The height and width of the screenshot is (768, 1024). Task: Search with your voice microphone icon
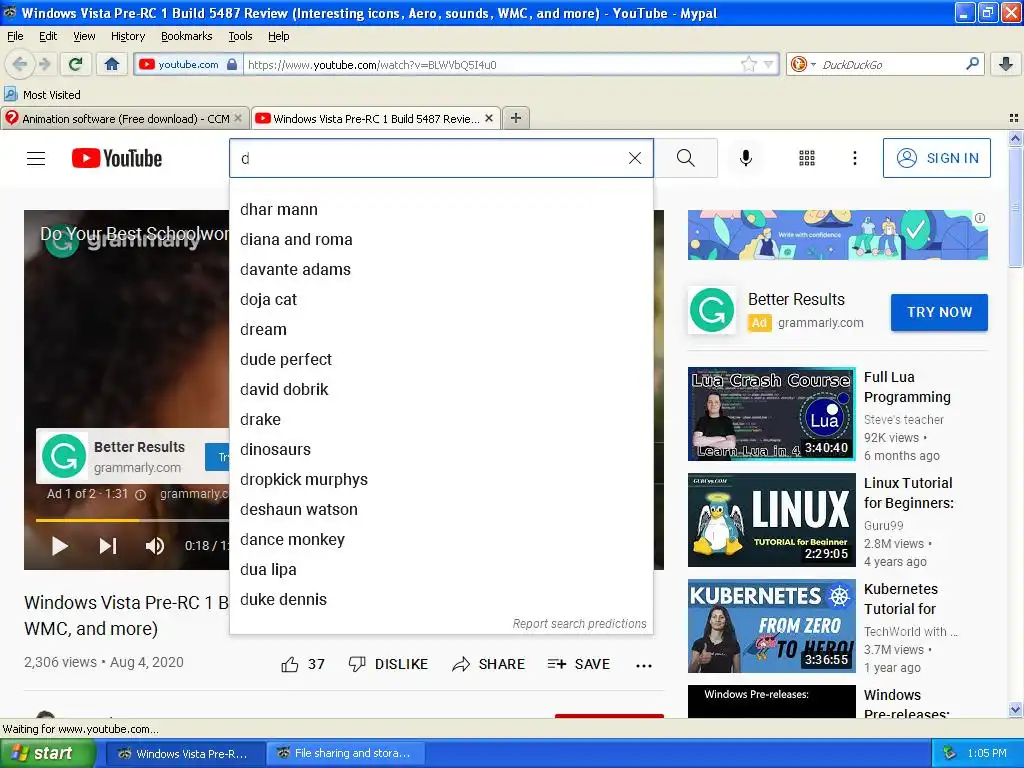[746, 158]
